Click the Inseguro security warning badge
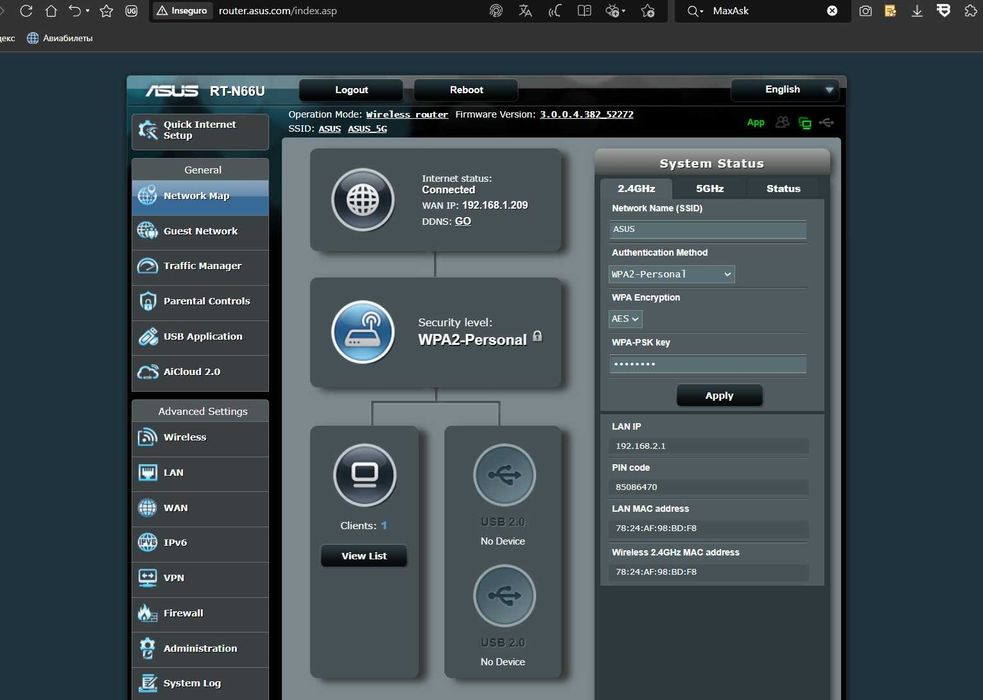 click(182, 11)
